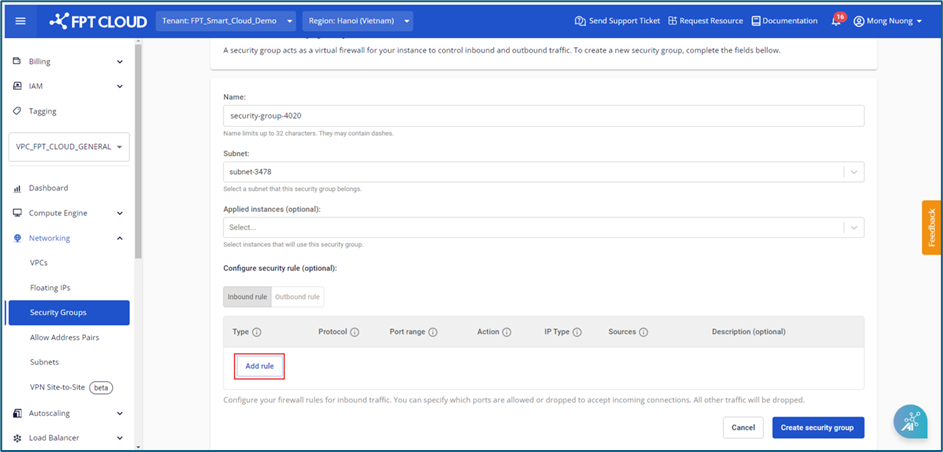This screenshot has height=452, width=943.
Task: Click the info icon beside Type
Action: tap(257, 332)
